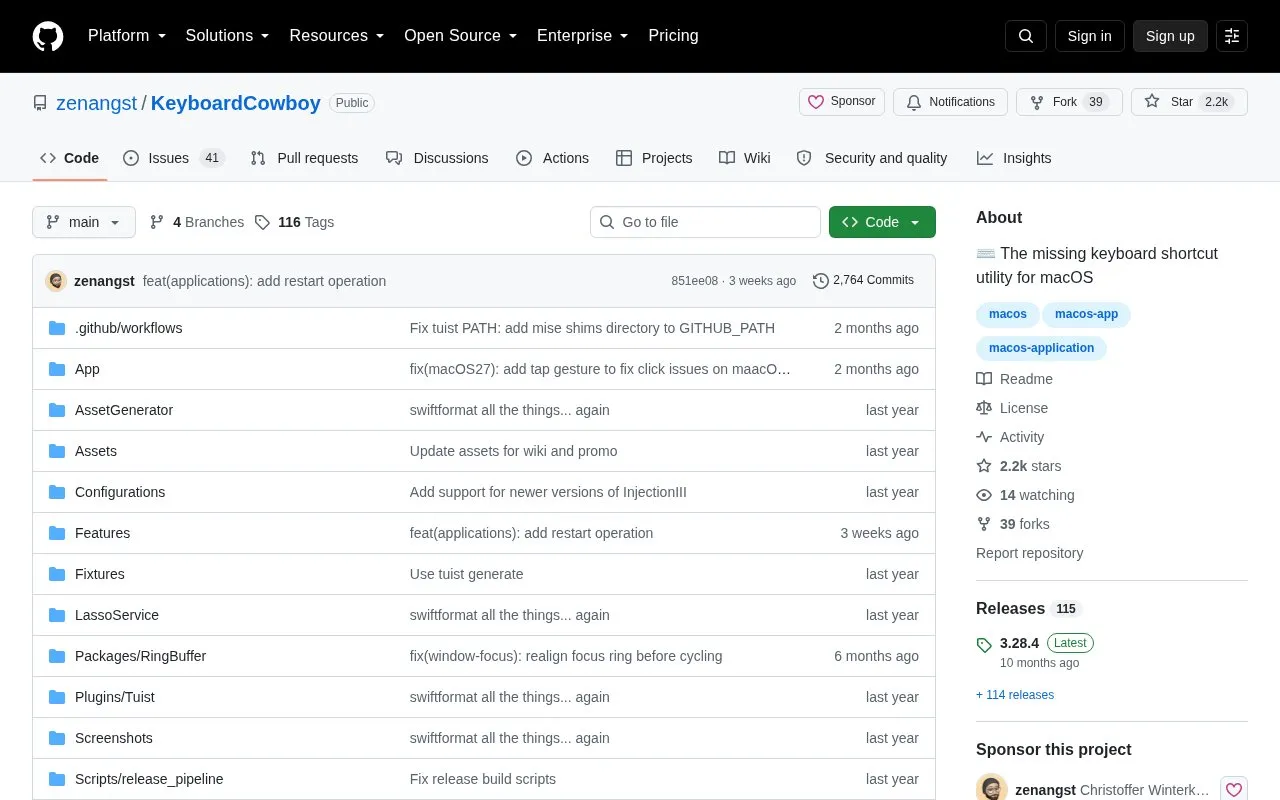View the 116 Tags link

coord(294,222)
